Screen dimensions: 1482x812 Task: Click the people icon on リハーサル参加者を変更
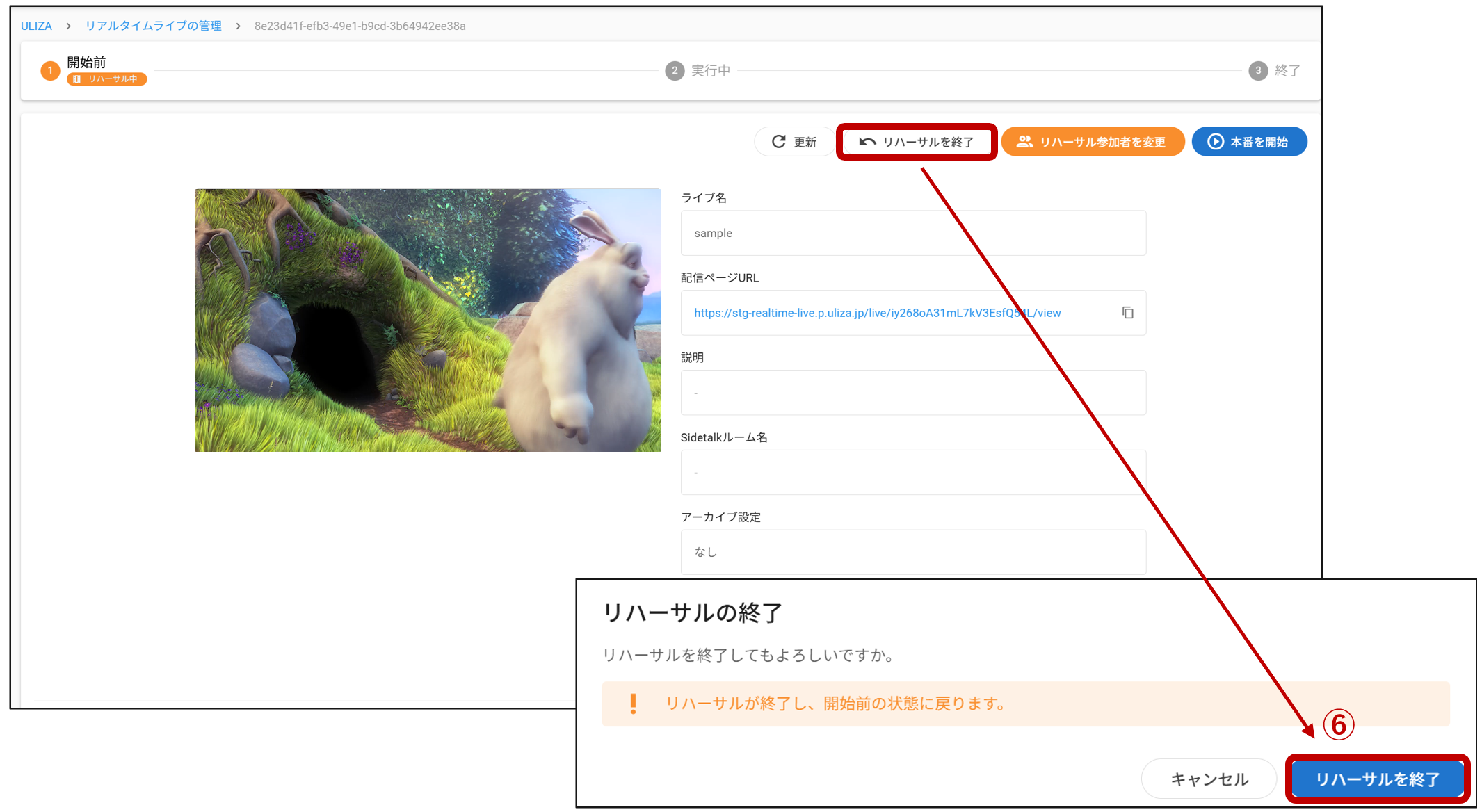tap(1024, 142)
